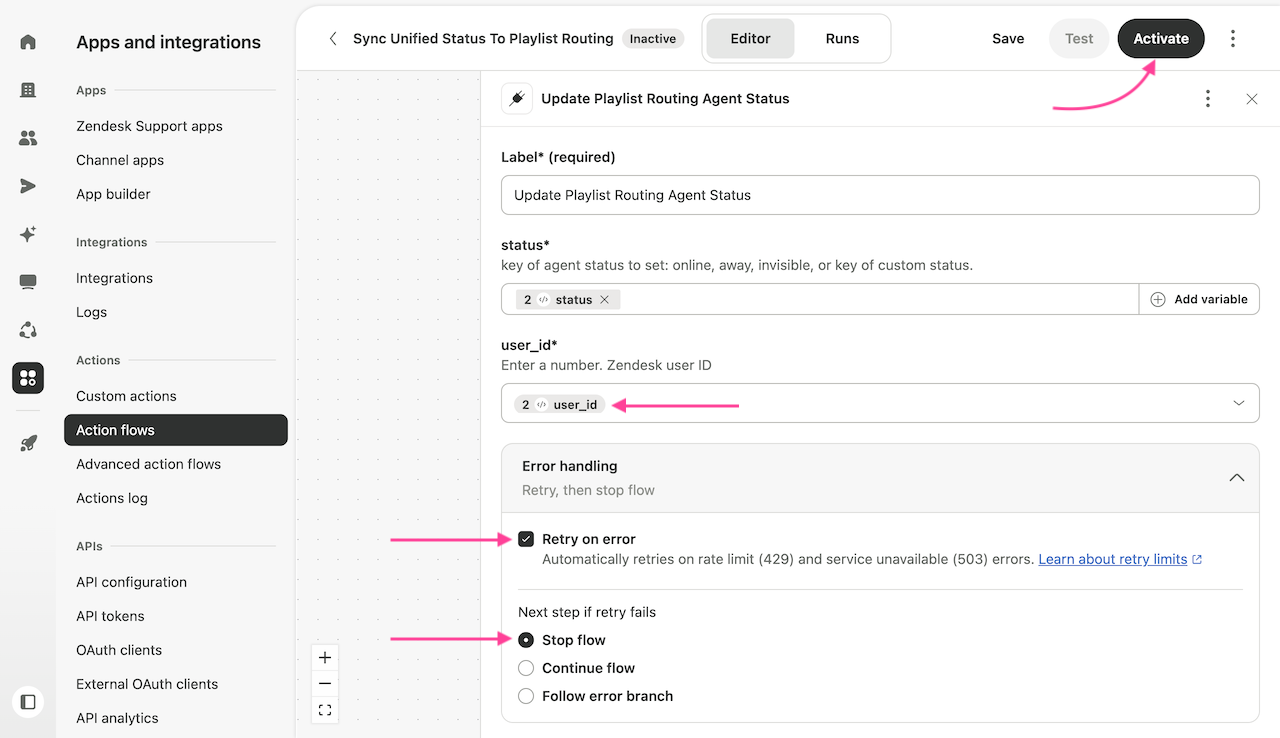Go back using the left chevron arrow

[333, 39]
